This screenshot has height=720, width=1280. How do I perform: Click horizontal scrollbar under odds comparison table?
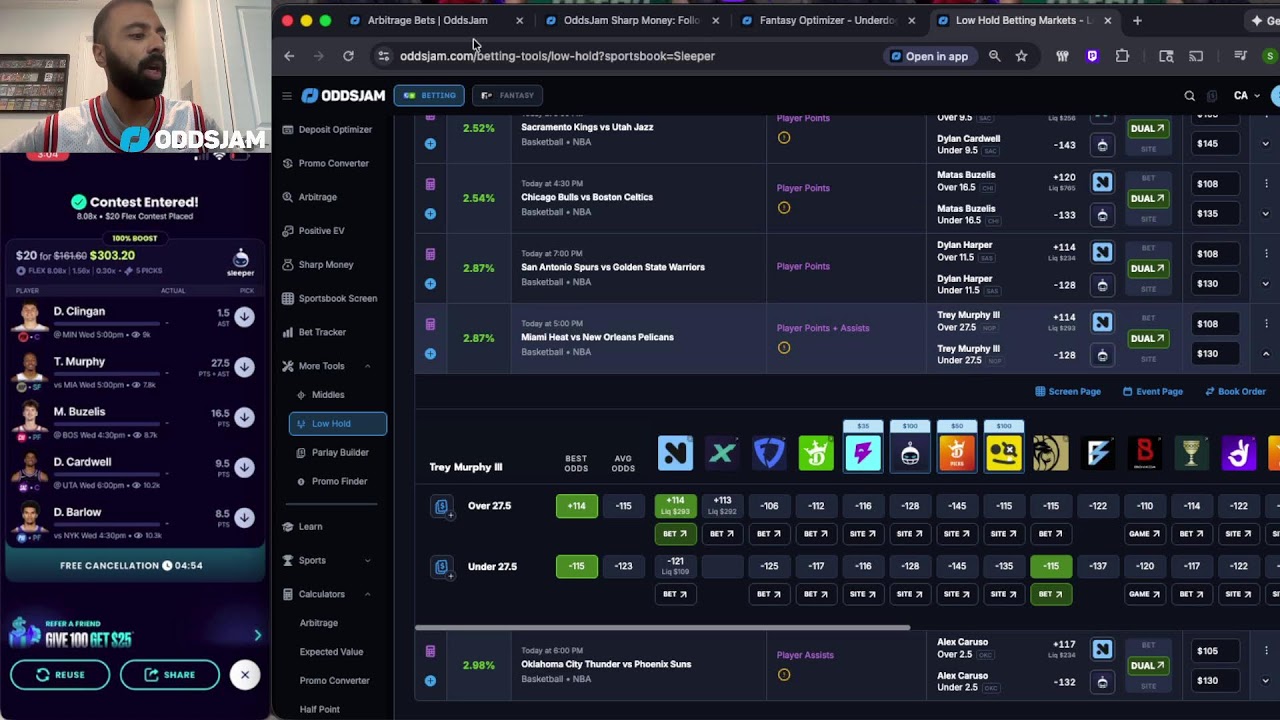(x=662, y=628)
